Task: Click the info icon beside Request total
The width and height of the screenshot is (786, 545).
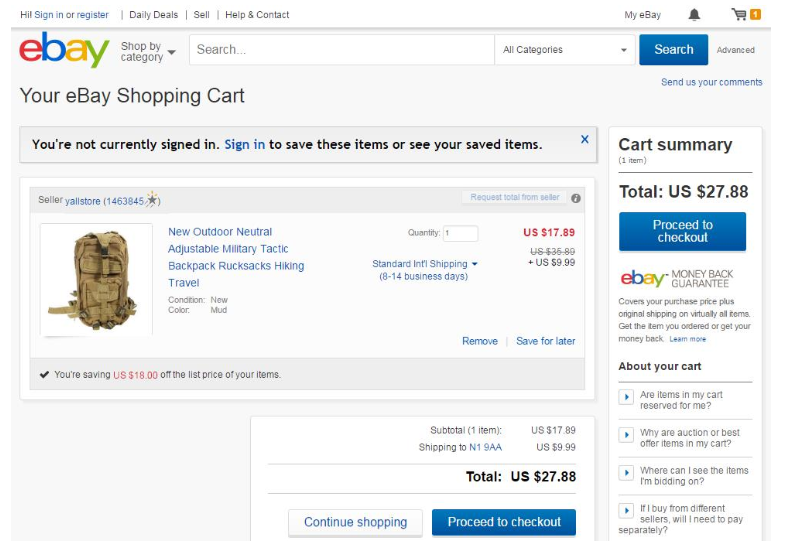Action: 576,198
